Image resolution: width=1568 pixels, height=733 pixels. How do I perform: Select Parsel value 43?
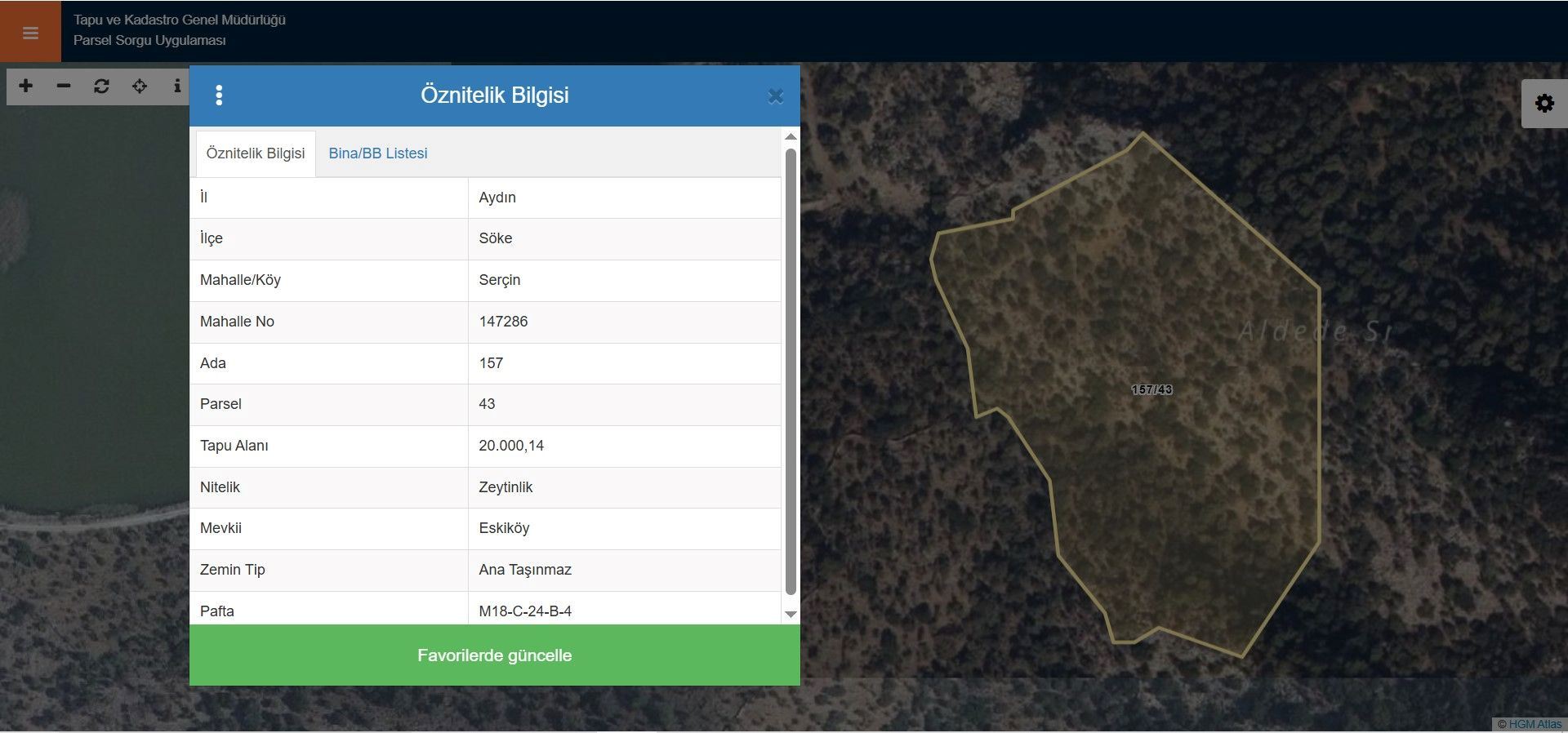(x=625, y=404)
